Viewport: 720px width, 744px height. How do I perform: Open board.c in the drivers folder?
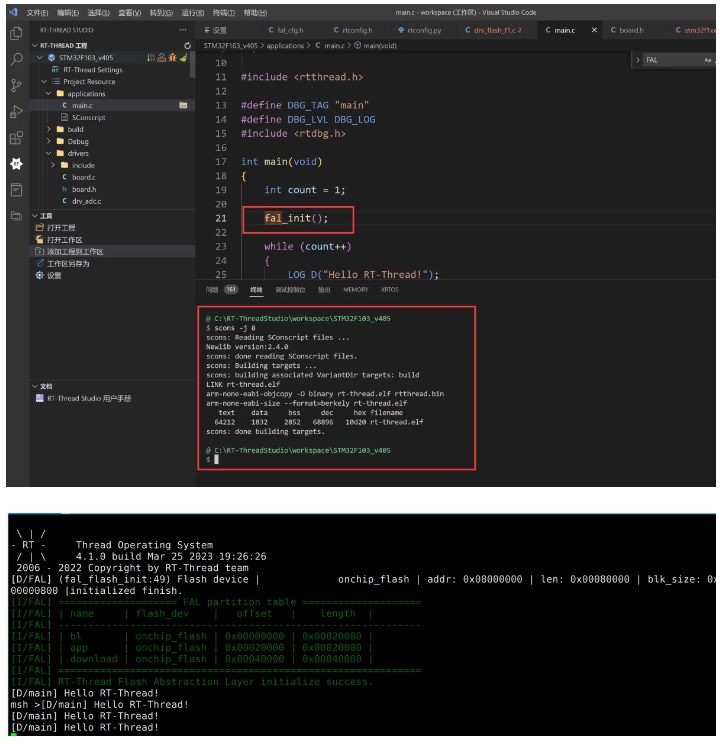(84, 177)
